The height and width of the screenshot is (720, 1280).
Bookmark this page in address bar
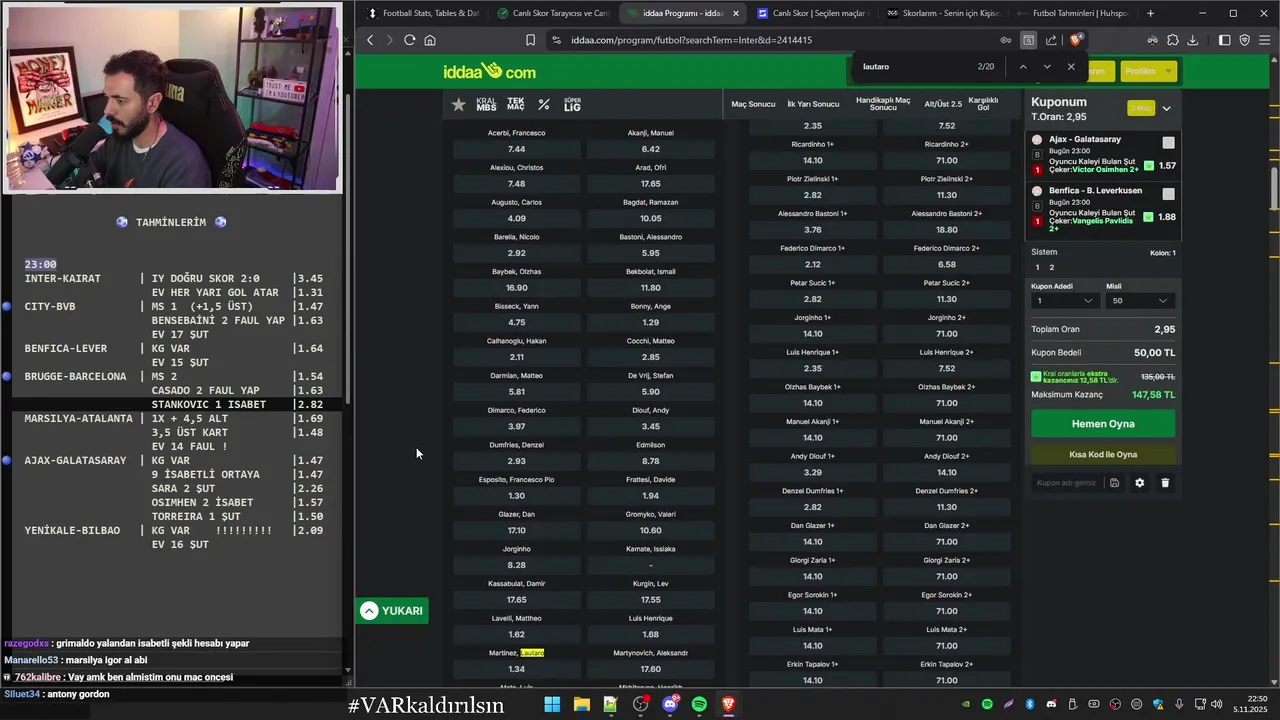530,40
